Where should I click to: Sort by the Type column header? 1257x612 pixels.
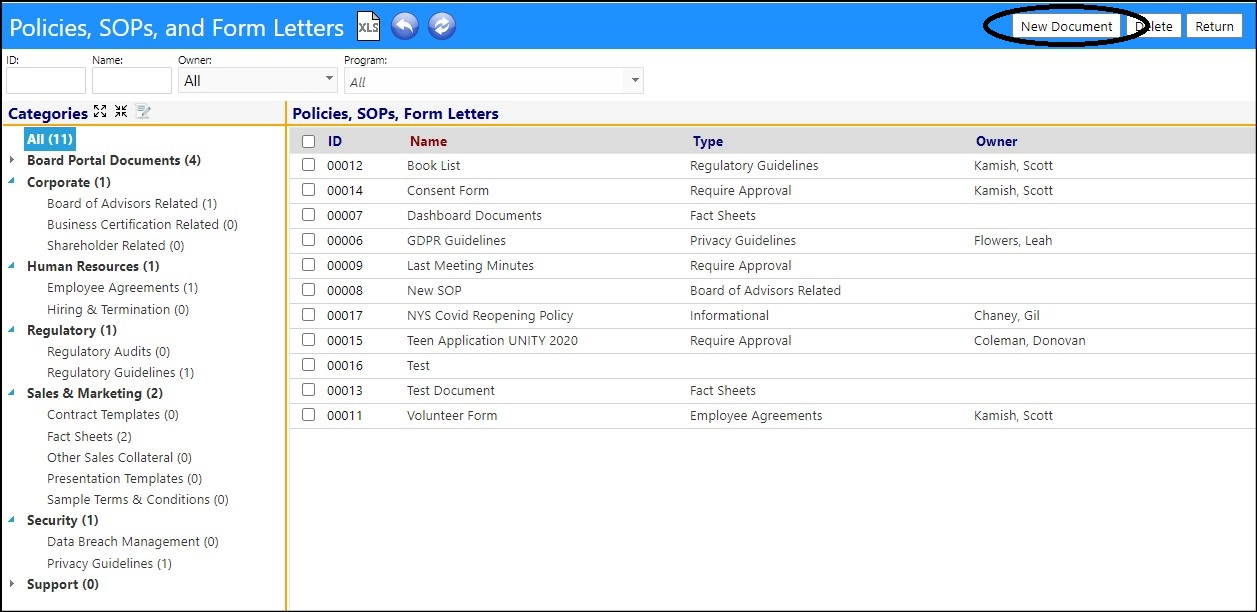(x=707, y=142)
